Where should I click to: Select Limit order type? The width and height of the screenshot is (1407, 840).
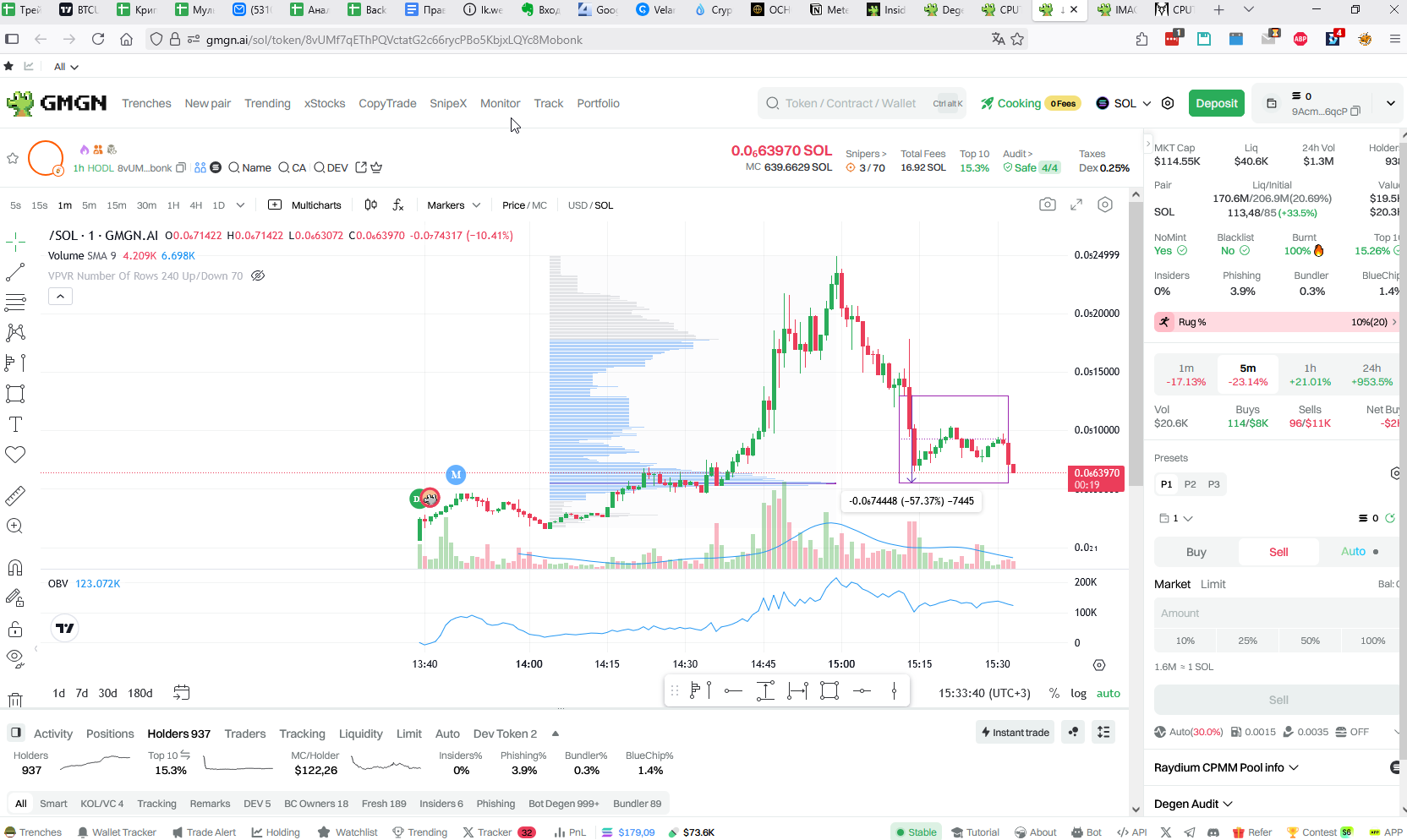point(1213,584)
